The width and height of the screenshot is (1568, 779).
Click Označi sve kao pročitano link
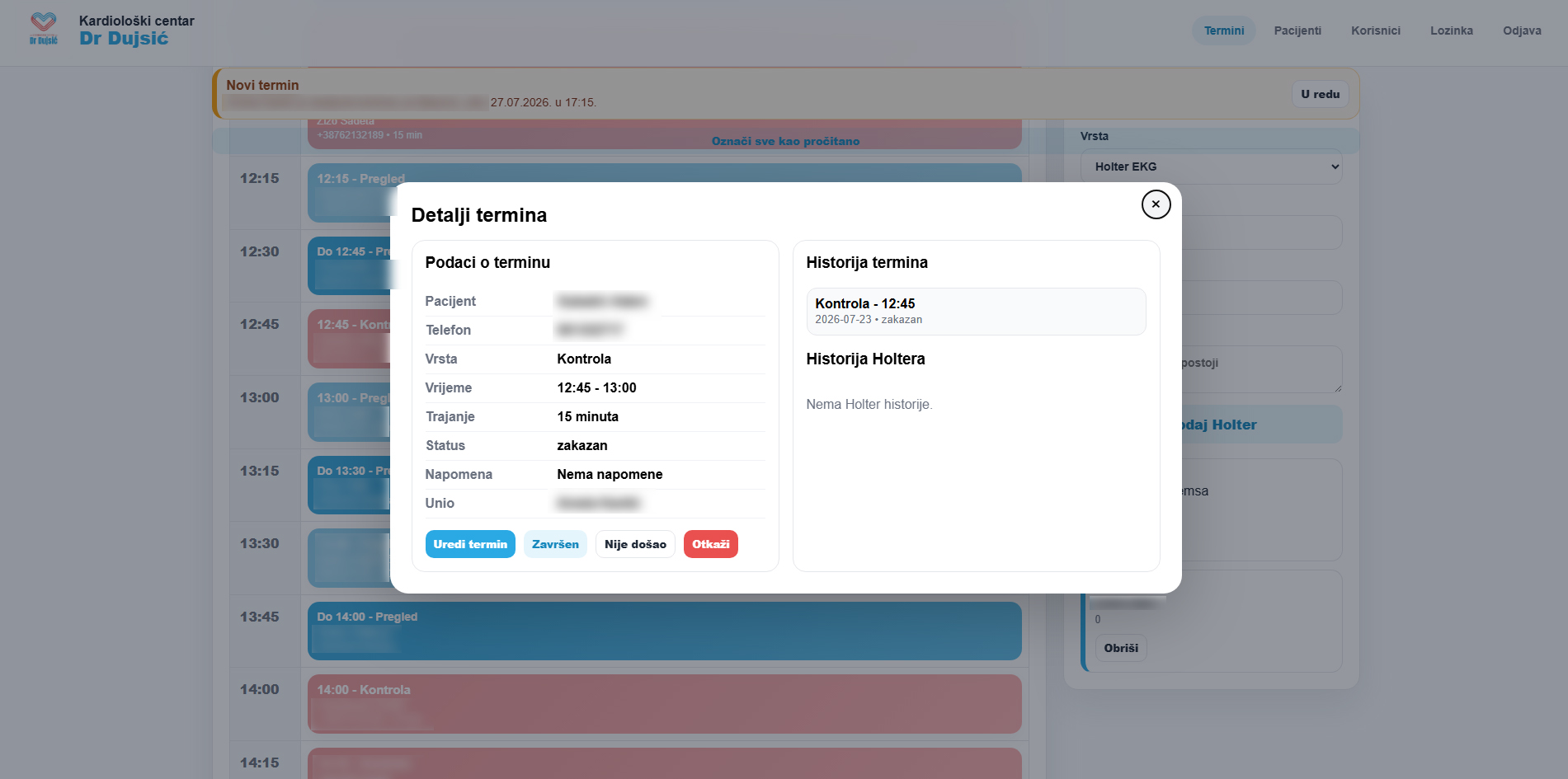point(785,141)
